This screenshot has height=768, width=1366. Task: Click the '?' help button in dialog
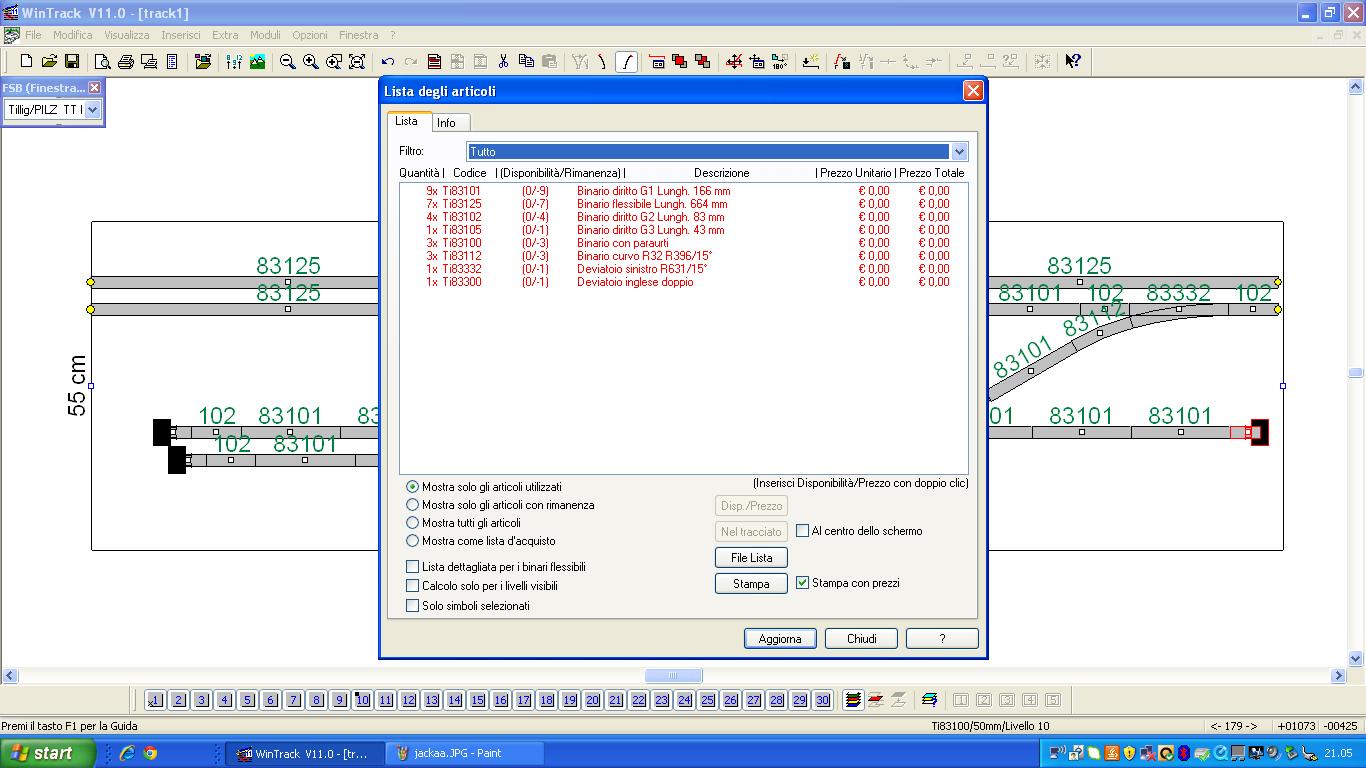[942, 639]
